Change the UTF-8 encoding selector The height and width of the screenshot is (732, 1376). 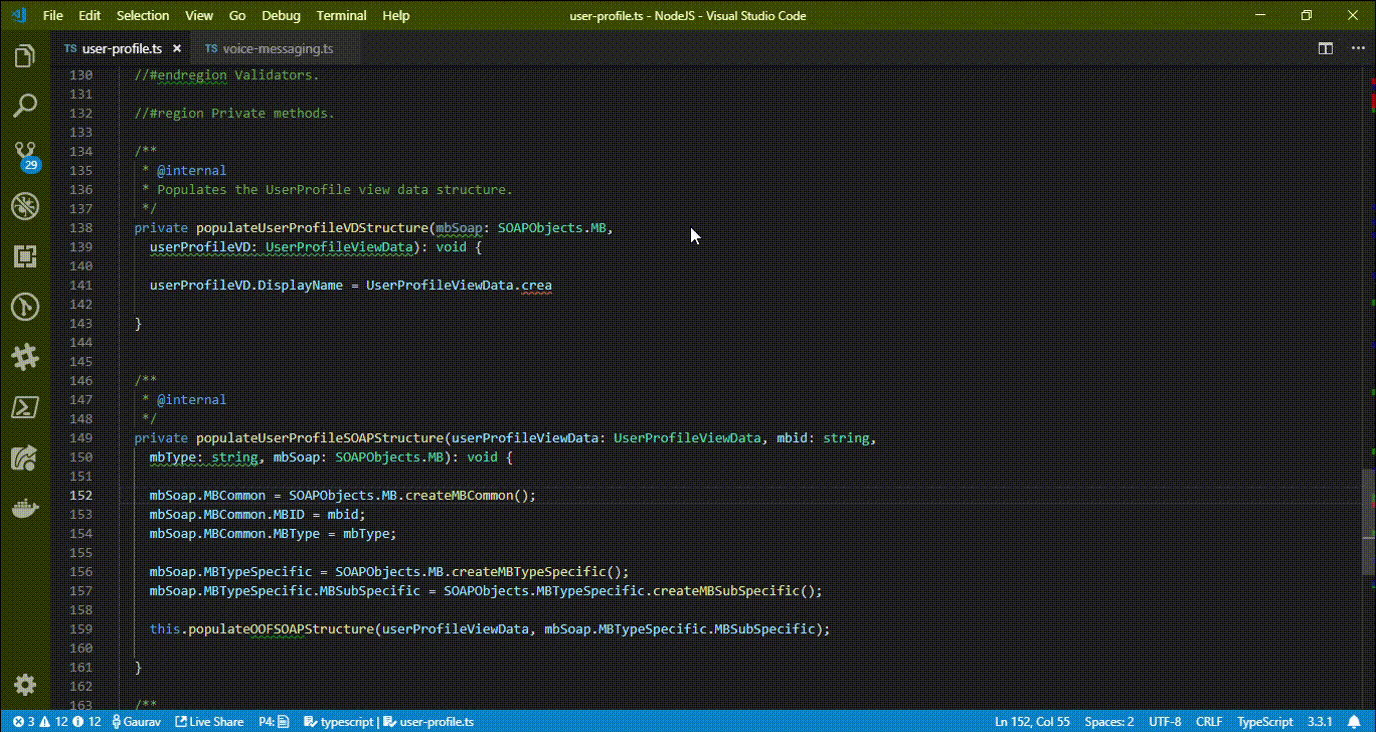1165,721
